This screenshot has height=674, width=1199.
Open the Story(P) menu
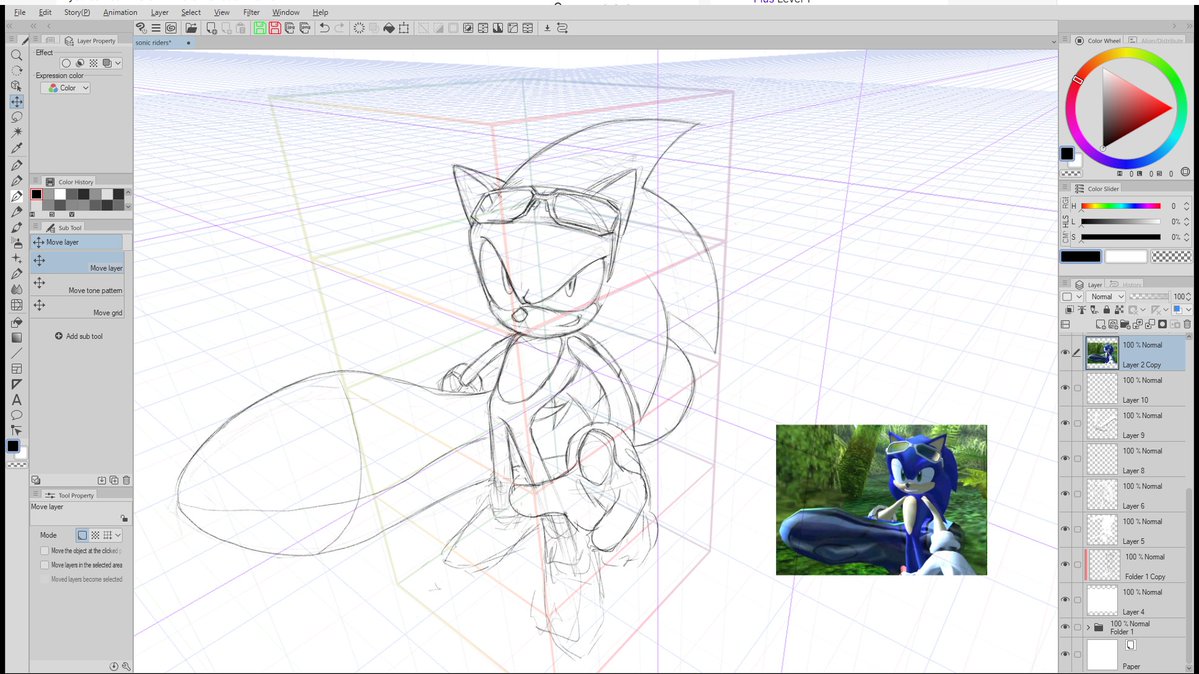(76, 12)
